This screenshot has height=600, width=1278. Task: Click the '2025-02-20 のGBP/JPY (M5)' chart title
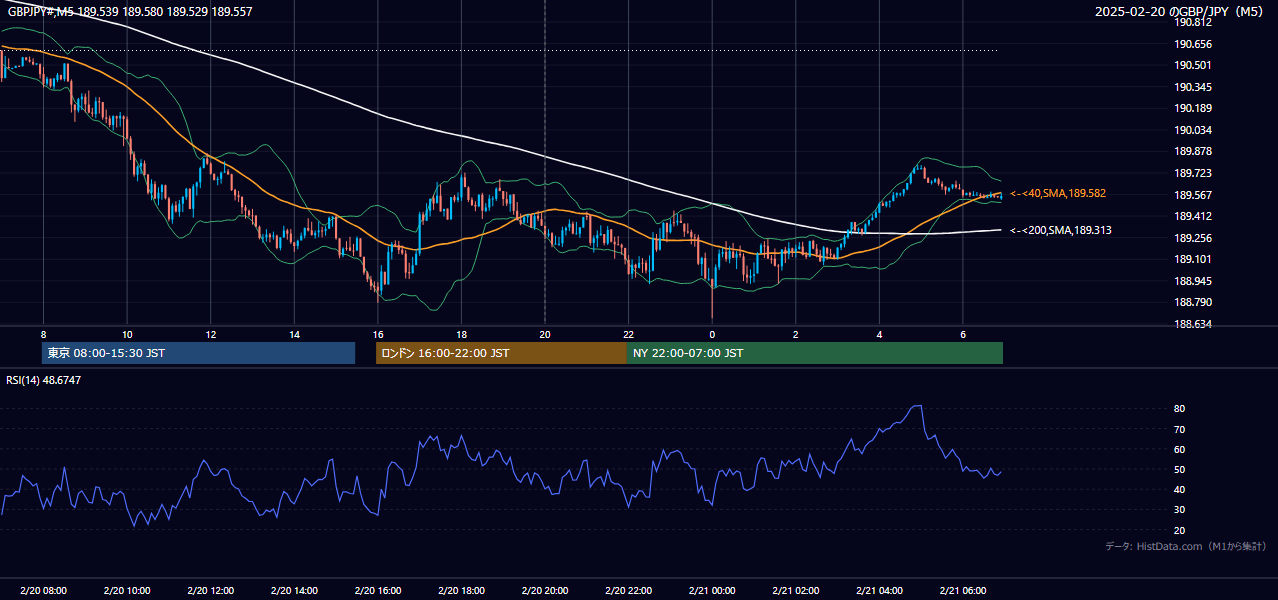[1180, 11]
